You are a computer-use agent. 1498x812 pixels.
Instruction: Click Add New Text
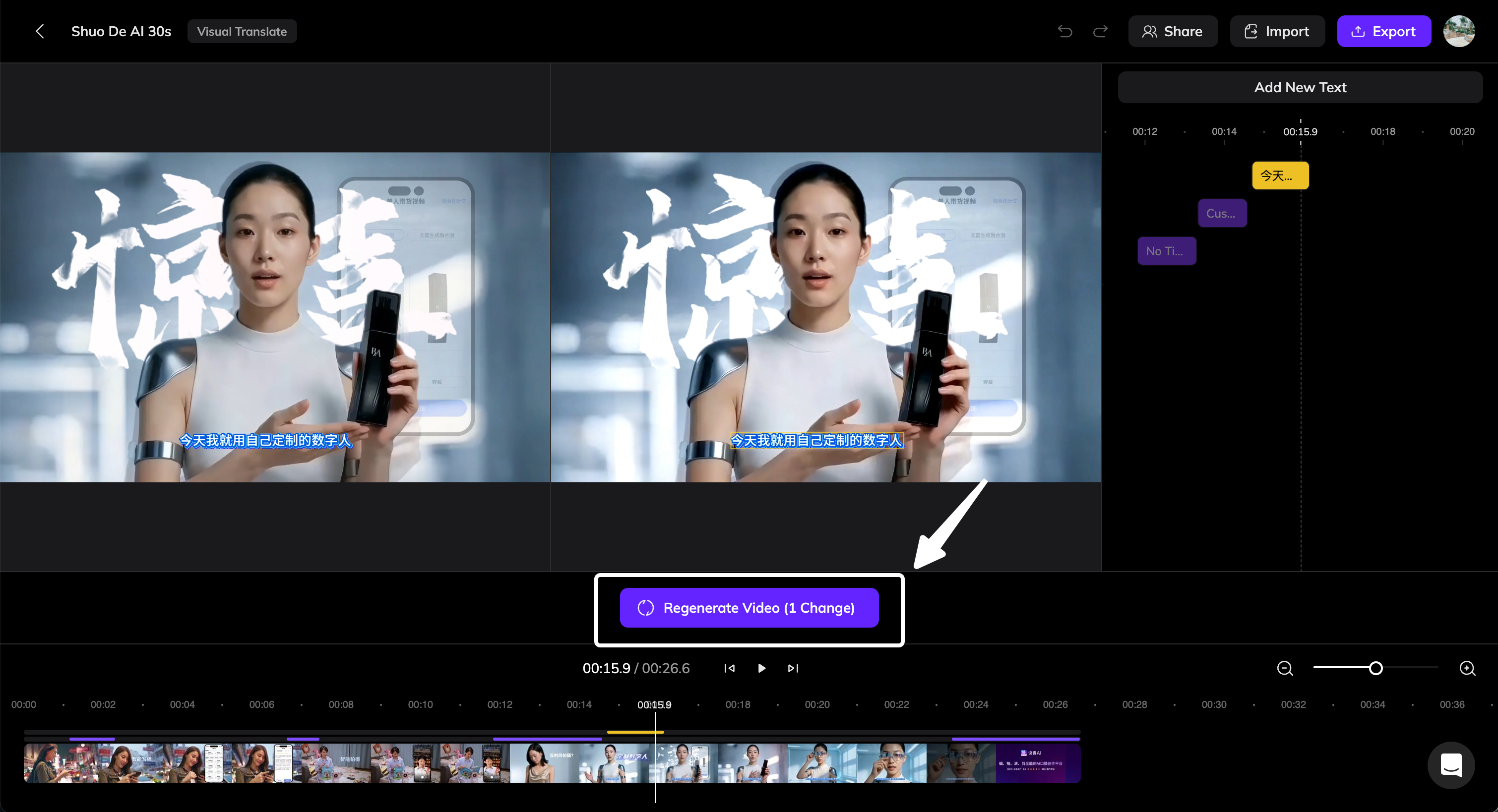click(x=1300, y=87)
